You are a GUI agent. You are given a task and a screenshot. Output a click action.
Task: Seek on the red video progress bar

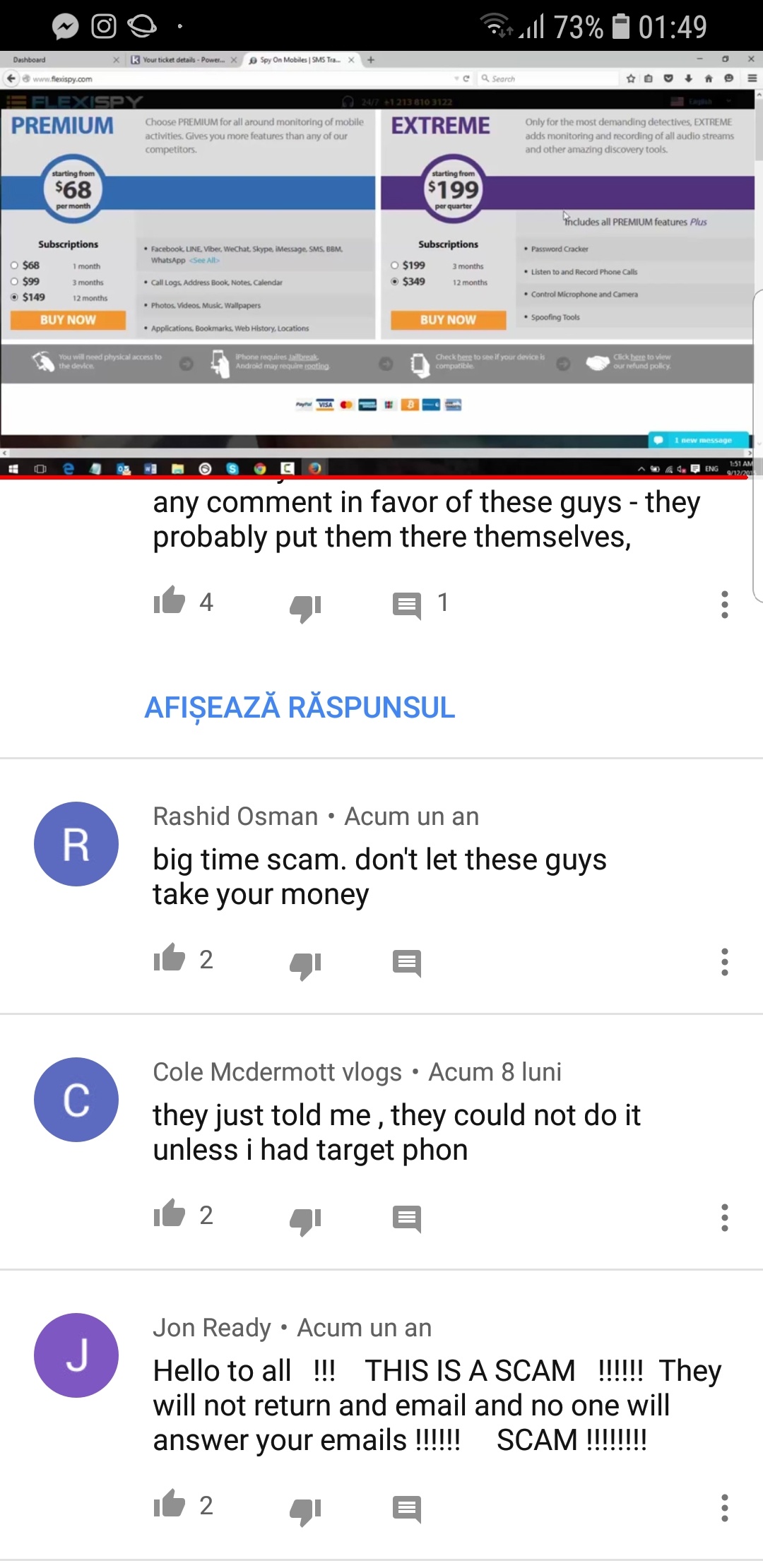pos(374,477)
